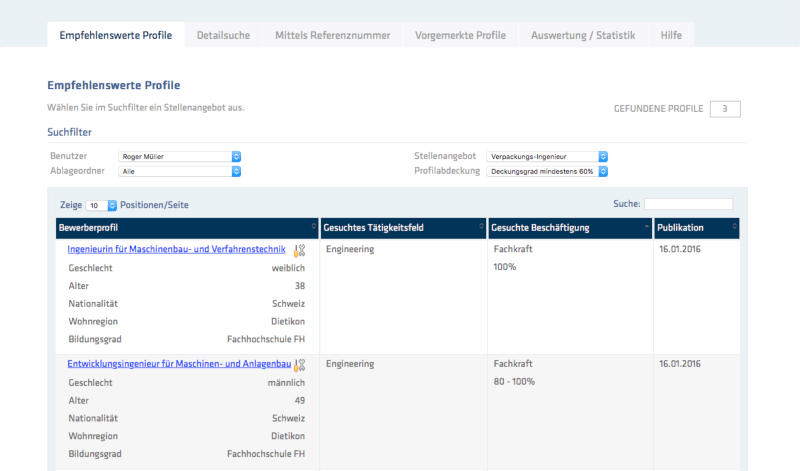Select the Empfehlenswerte Profile tab
Screen dimensions: 800x471
click(115, 35)
